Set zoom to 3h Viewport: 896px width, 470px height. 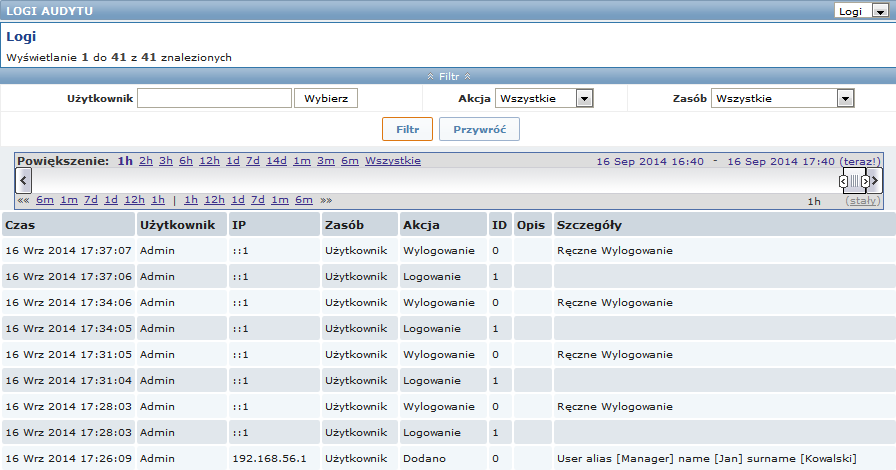click(x=166, y=161)
